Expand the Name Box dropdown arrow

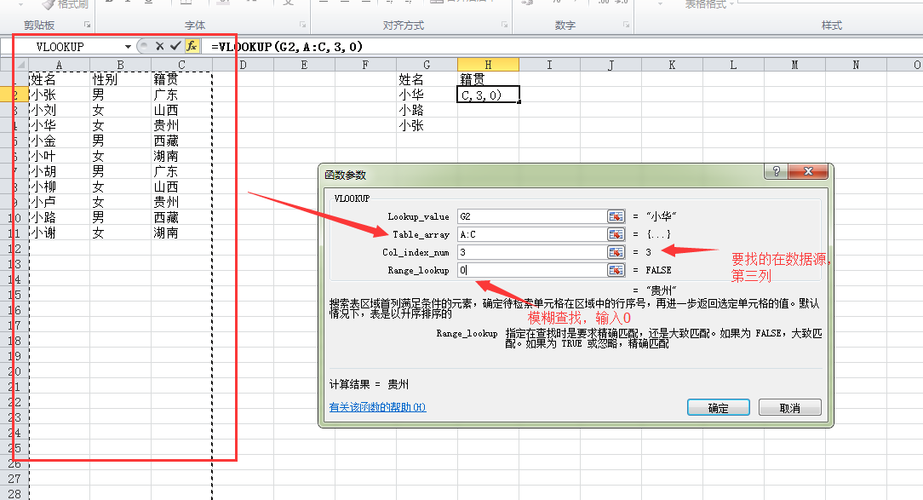pyautogui.click(x=128, y=47)
